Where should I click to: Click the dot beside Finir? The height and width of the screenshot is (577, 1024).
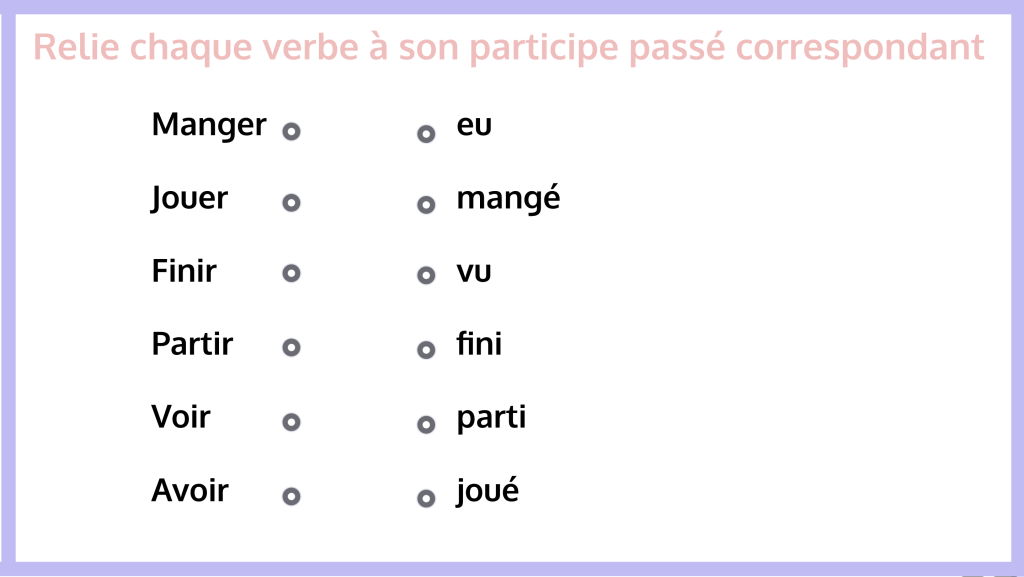coord(291,274)
